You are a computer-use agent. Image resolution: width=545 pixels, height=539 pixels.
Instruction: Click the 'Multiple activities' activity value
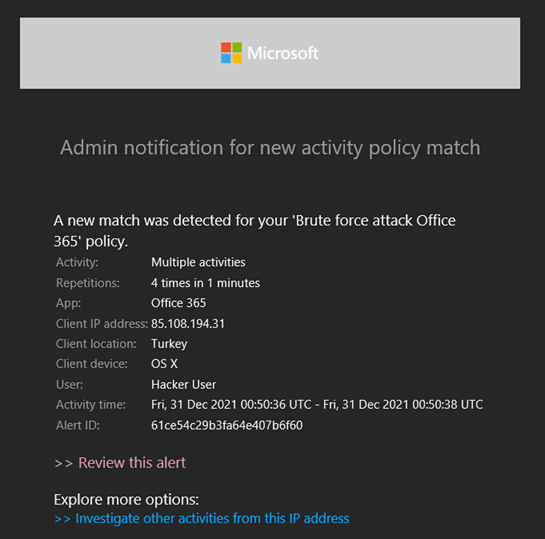pos(198,262)
